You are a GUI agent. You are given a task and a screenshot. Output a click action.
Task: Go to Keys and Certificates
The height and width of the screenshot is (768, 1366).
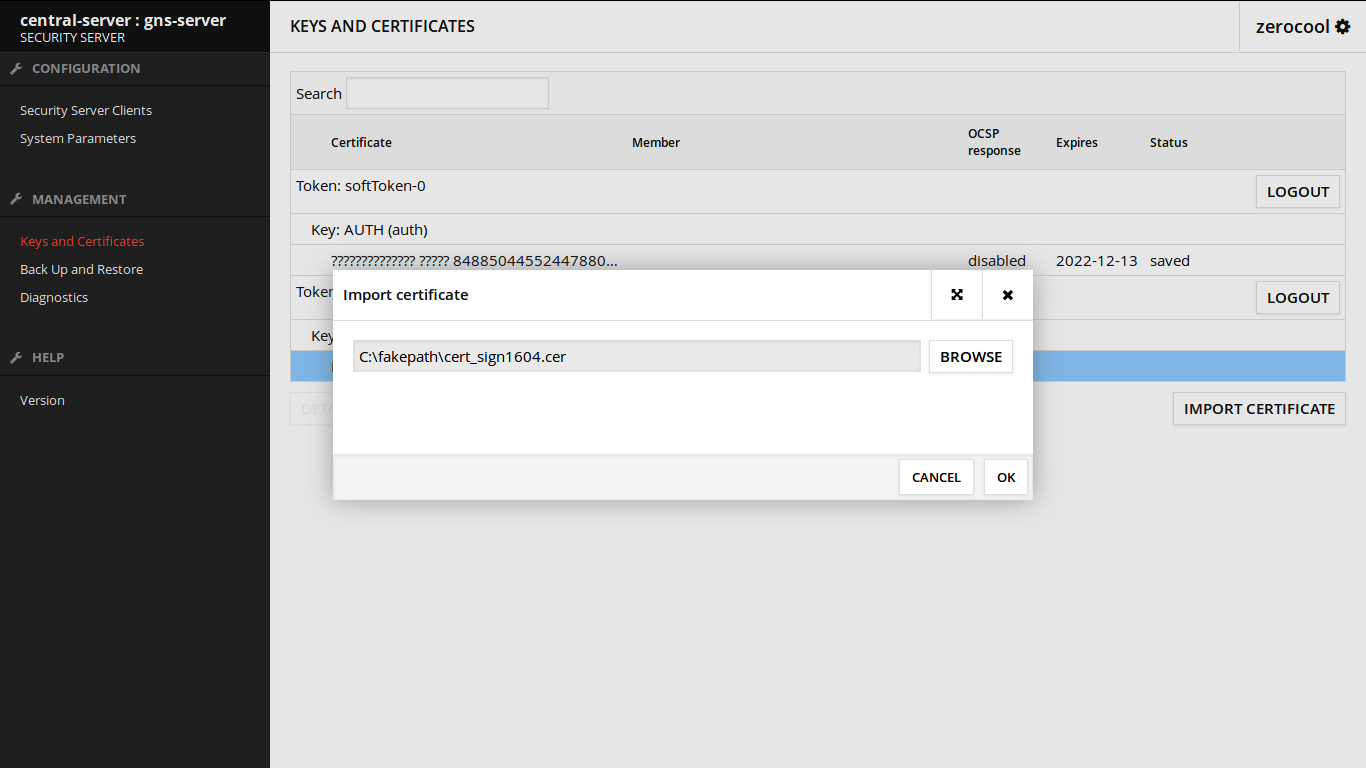82,242
